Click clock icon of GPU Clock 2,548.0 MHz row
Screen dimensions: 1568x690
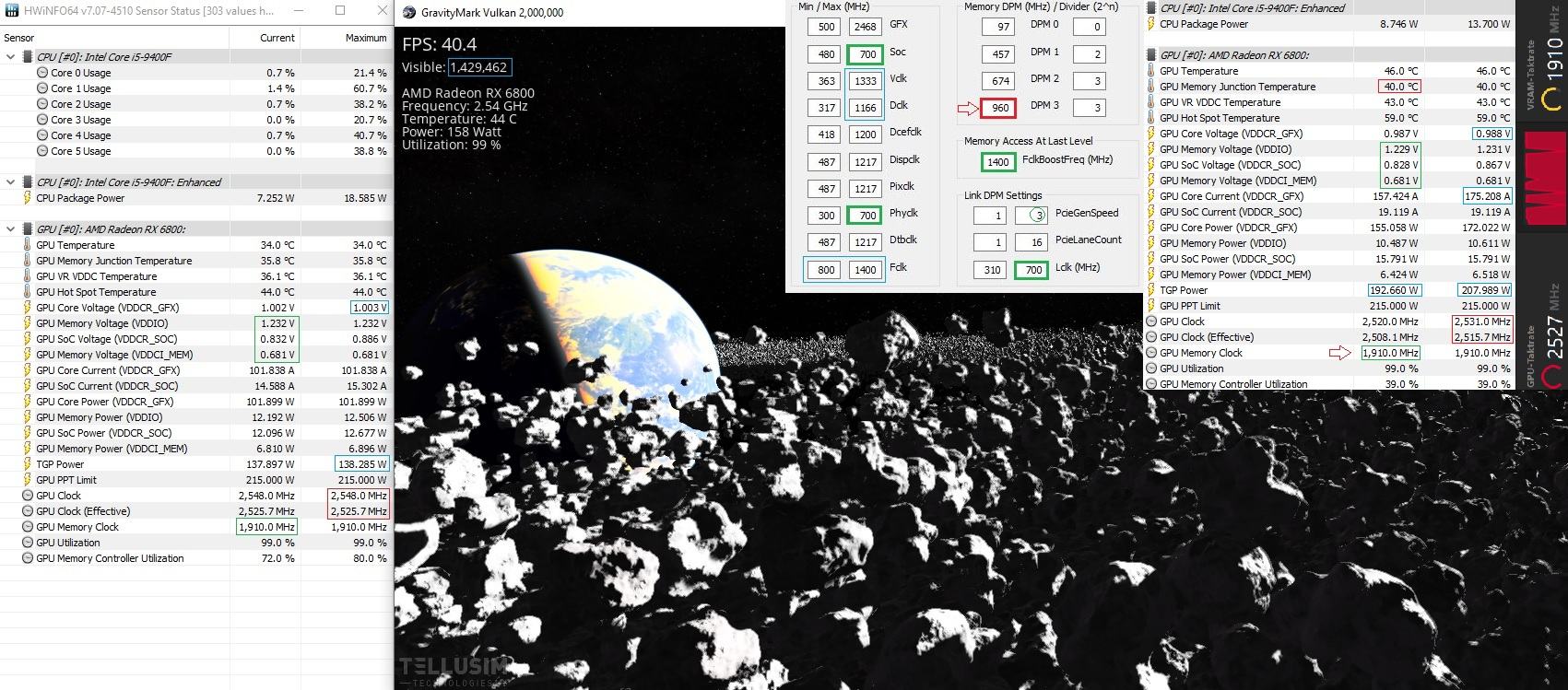[28, 496]
